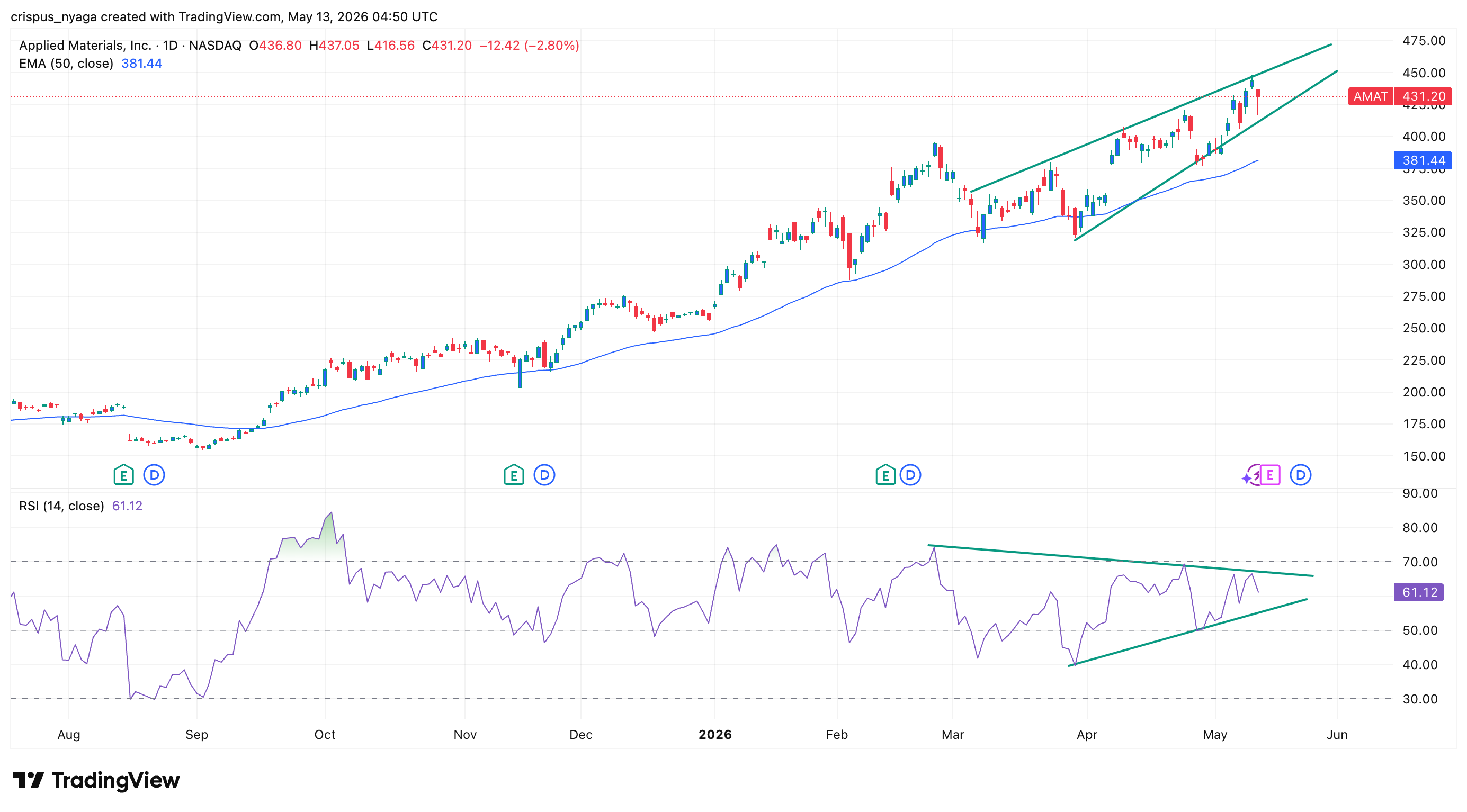Screen dimensions: 1467x812
Task: Click the 475.00 price axis label
Action: 1424,40
